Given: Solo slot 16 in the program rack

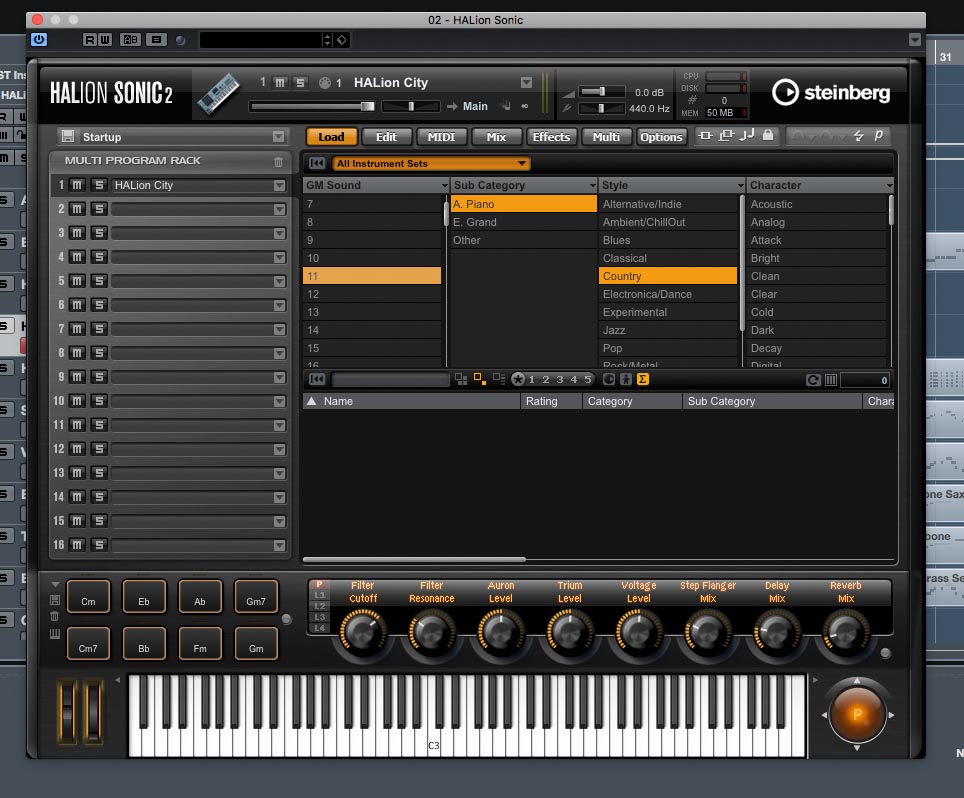Looking at the screenshot, I should pos(99,545).
